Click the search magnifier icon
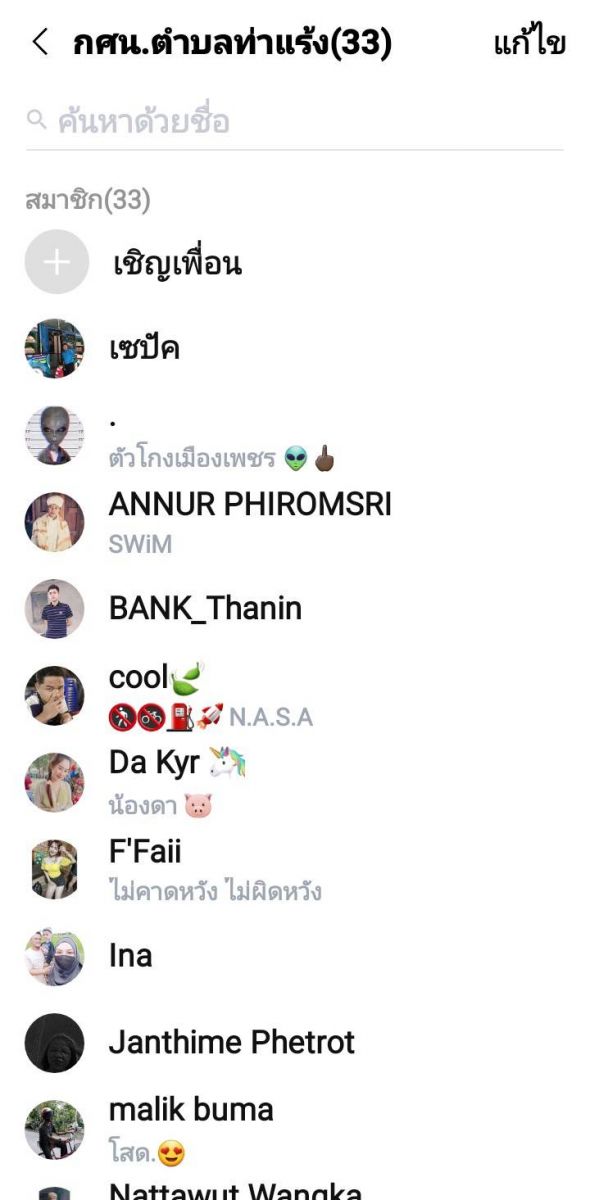The width and height of the screenshot is (590, 1200). [37, 121]
